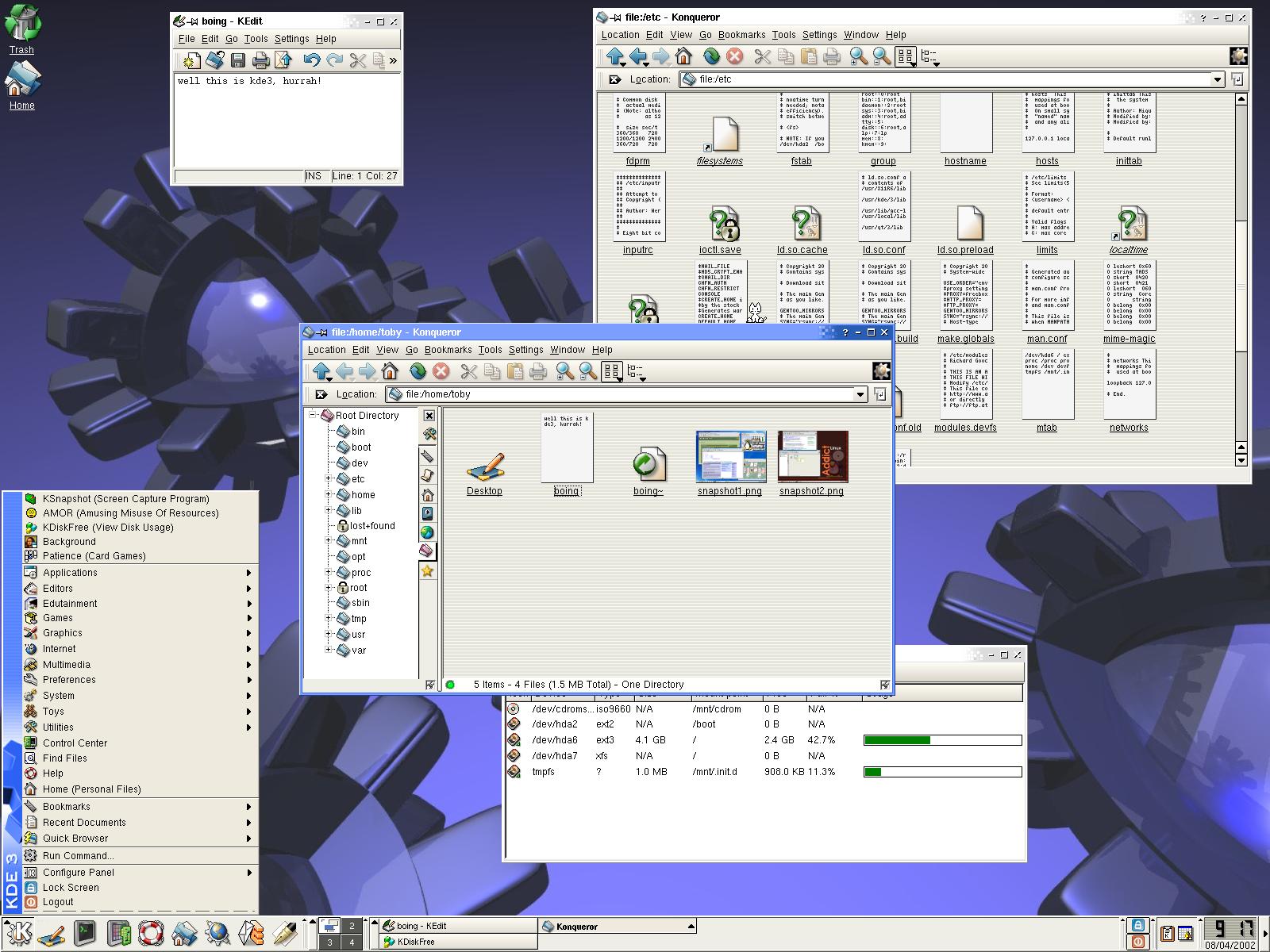The height and width of the screenshot is (952, 1270).
Task: Click the New document icon in KEdit toolbar
Action: pos(191,60)
